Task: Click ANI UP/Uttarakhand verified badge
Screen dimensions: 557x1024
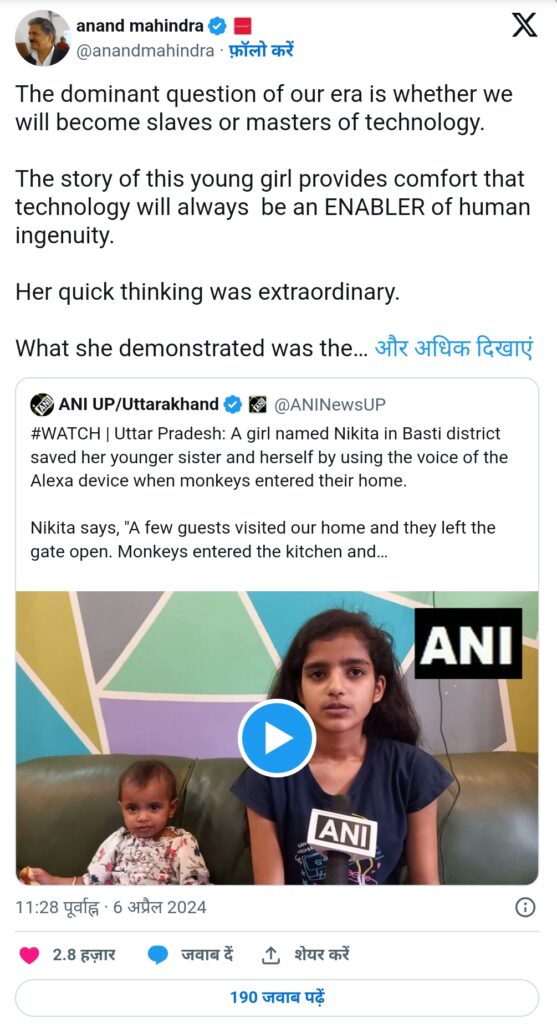Action: click(232, 405)
